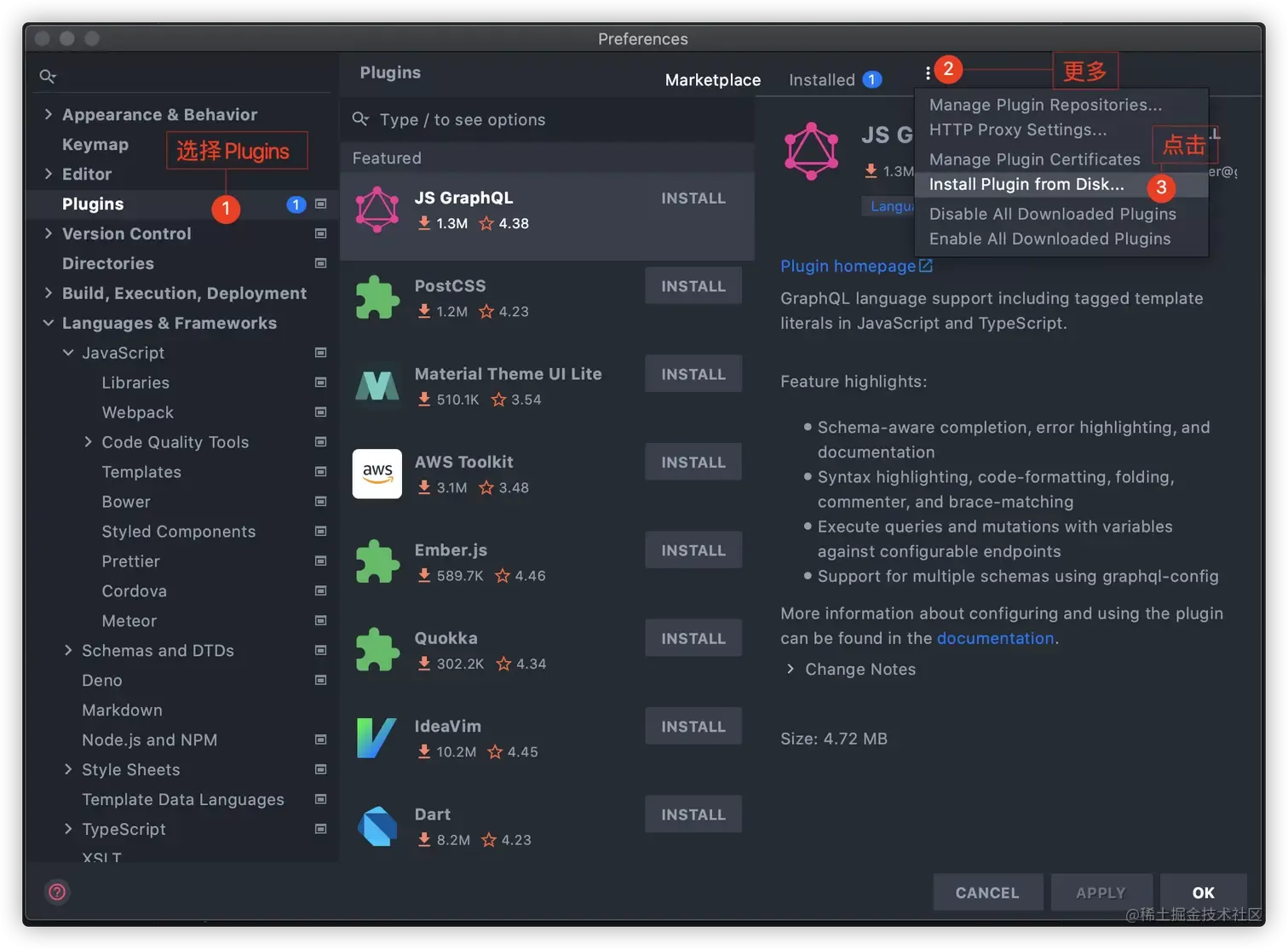
Task: Expand Build, Execution, Deployment section
Action: pos(48,293)
